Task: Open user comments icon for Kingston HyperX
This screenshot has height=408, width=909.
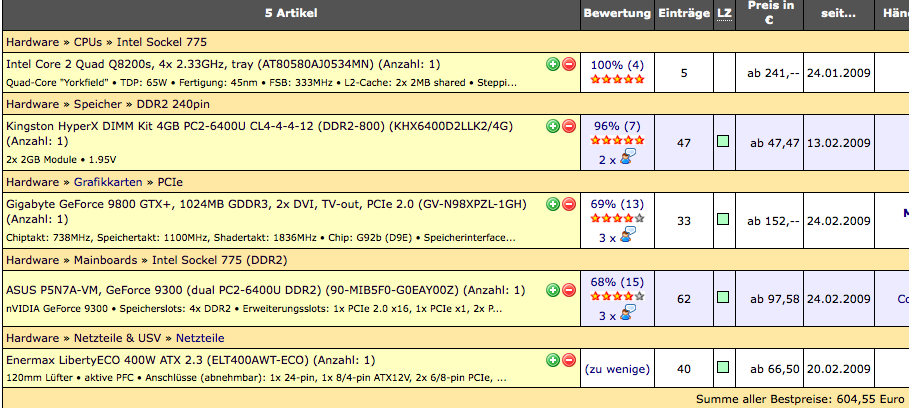Action: tap(628, 158)
